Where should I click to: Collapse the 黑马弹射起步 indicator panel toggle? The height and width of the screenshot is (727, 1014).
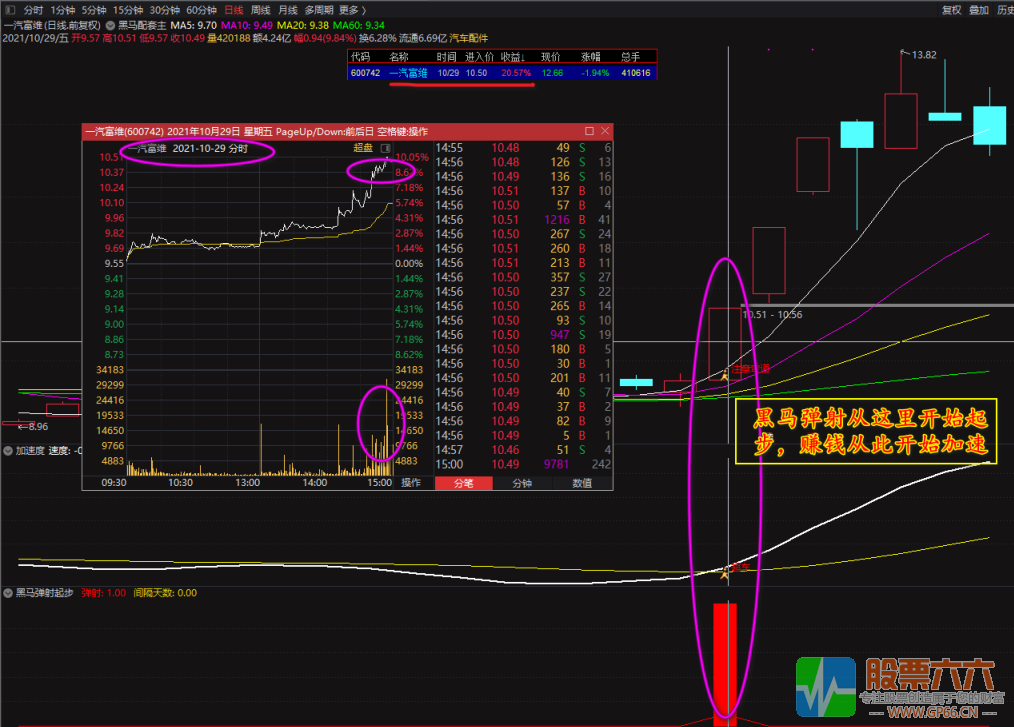[8, 593]
